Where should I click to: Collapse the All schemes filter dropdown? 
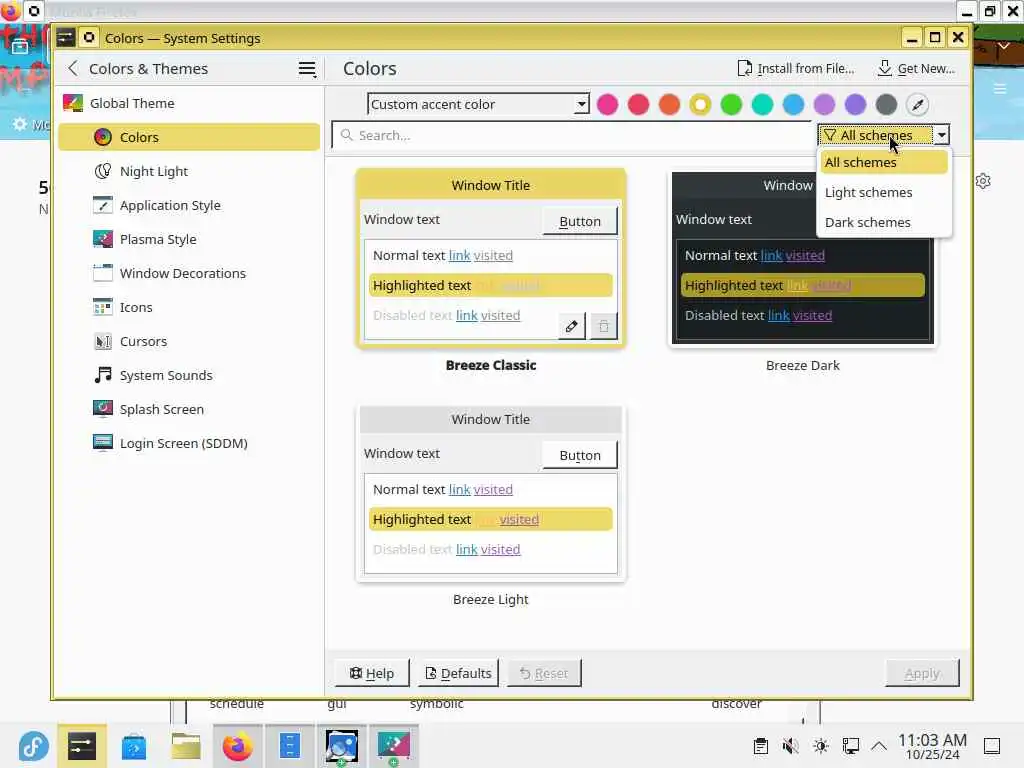(x=884, y=135)
